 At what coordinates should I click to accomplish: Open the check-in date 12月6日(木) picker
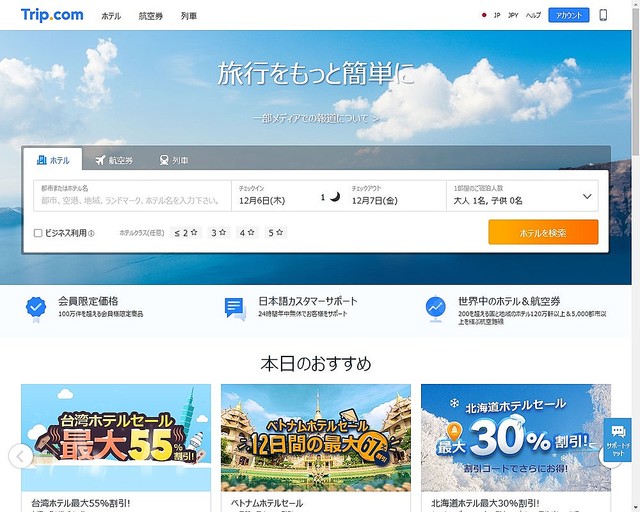tap(262, 200)
